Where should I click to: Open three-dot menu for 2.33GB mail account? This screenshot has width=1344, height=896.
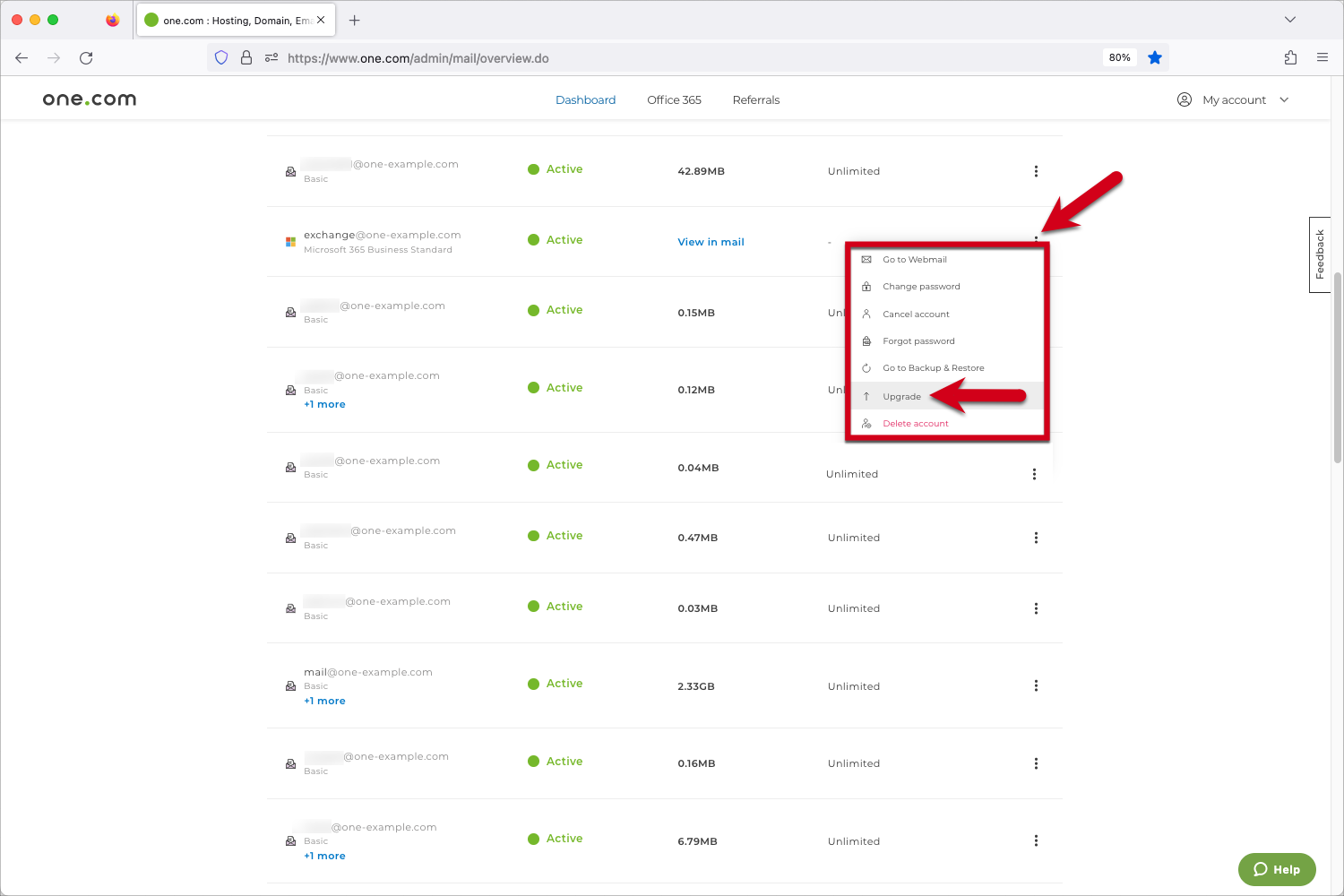(1036, 686)
